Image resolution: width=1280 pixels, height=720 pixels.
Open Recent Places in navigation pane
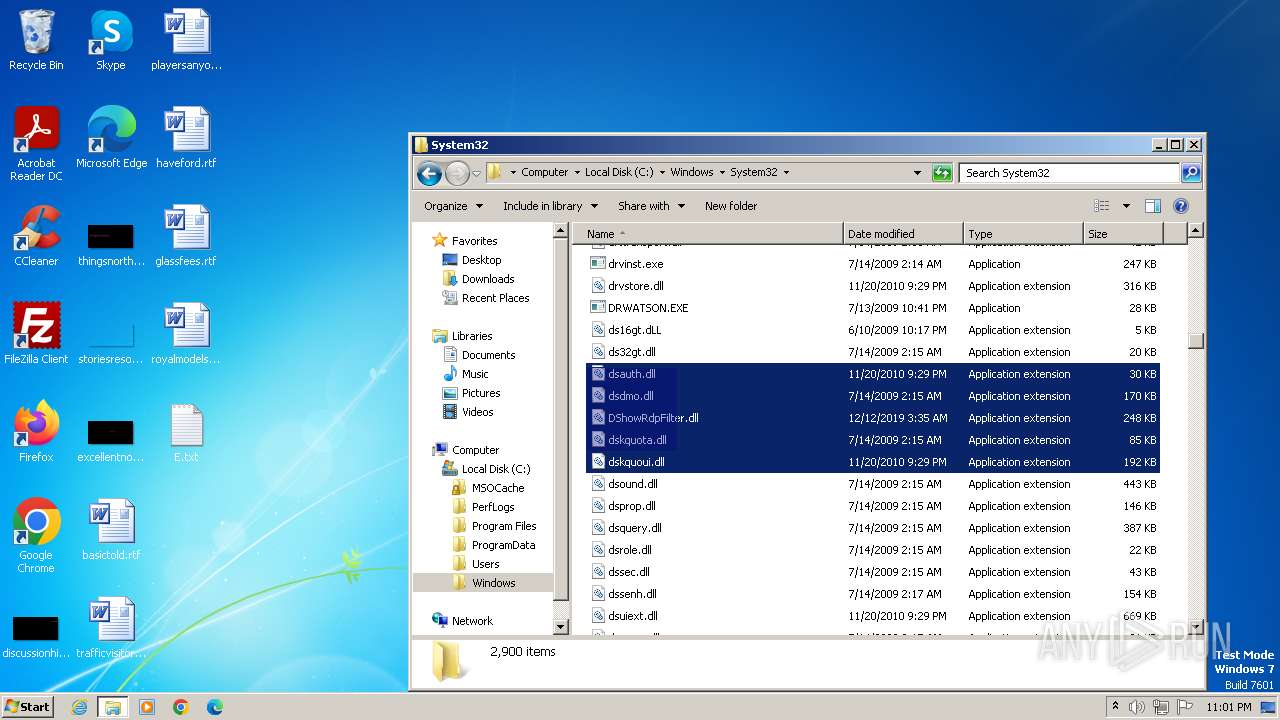[x=495, y=298]
